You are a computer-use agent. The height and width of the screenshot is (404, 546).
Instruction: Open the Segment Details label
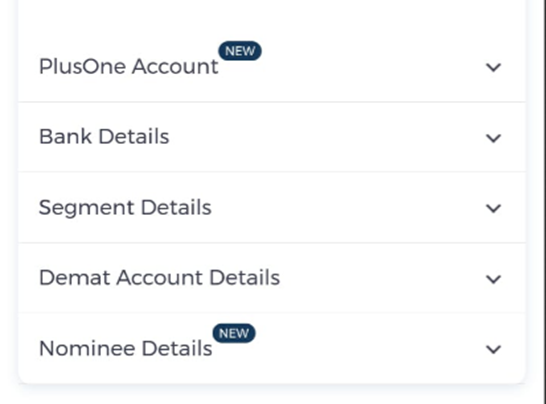(125, 208)
